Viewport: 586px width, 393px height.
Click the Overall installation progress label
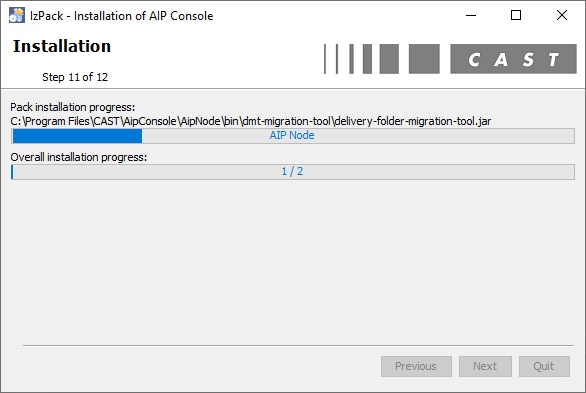coord(78,157)
